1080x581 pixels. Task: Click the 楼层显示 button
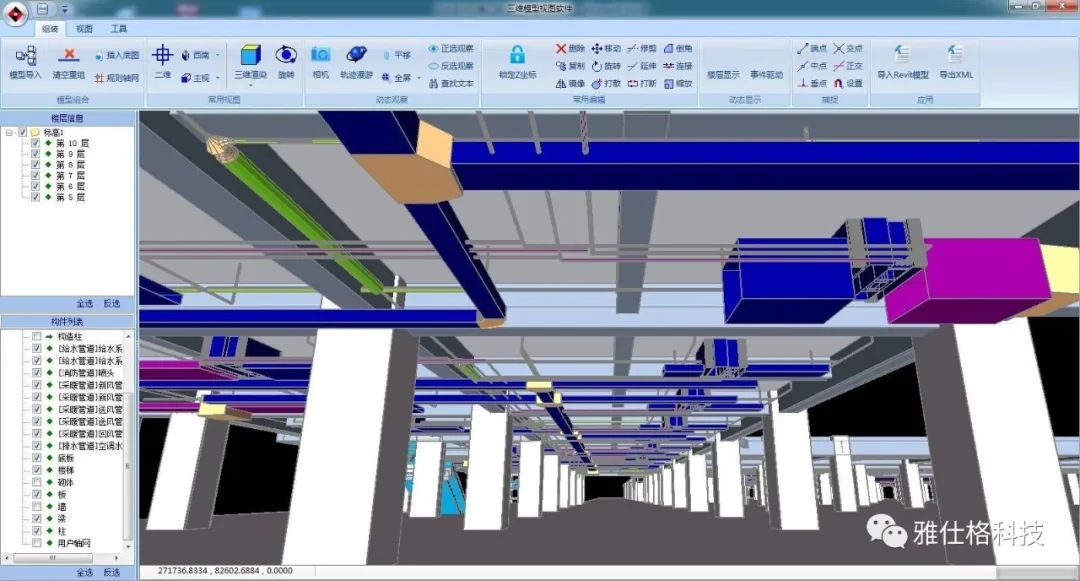pyautogui.click(x=723, y=74)
